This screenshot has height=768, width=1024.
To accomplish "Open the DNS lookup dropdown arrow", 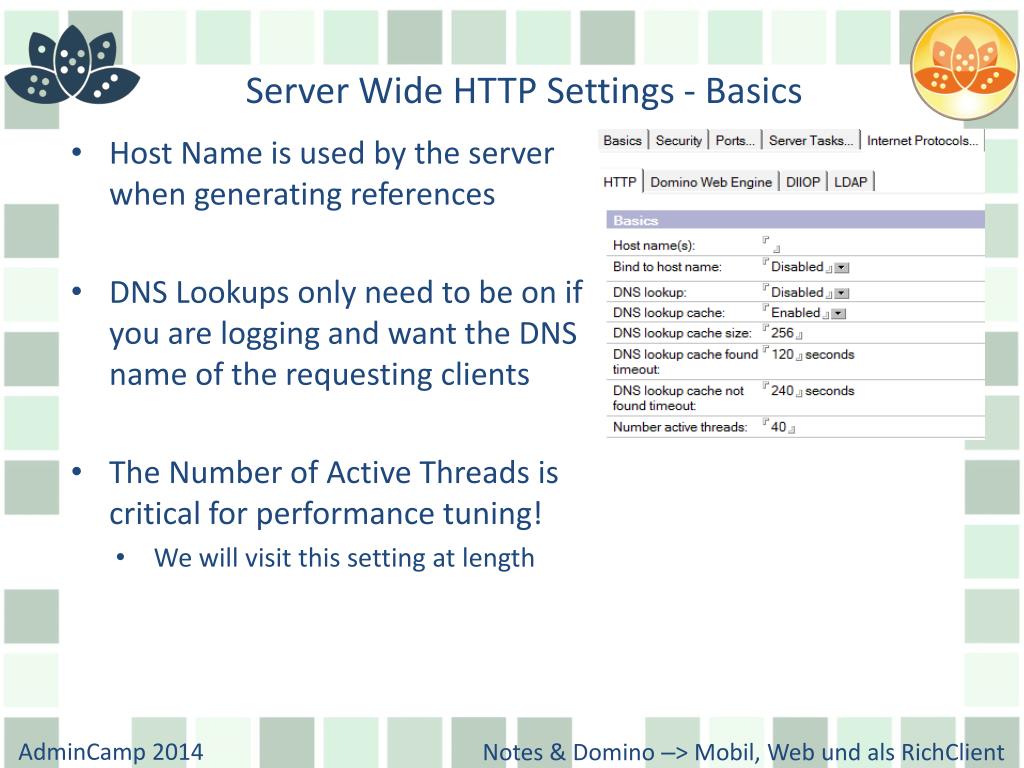I will pyautogui.click(x=842, y=293).
